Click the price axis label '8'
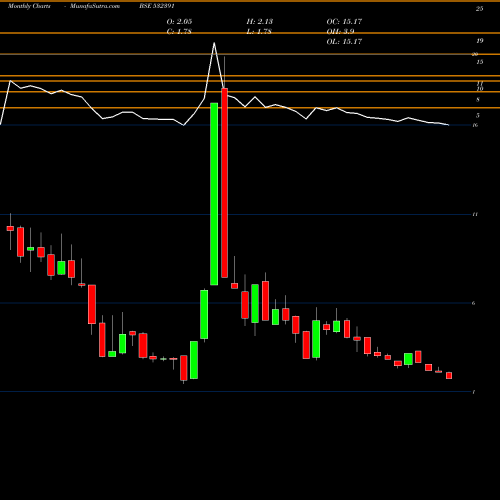 click(478, 99)
